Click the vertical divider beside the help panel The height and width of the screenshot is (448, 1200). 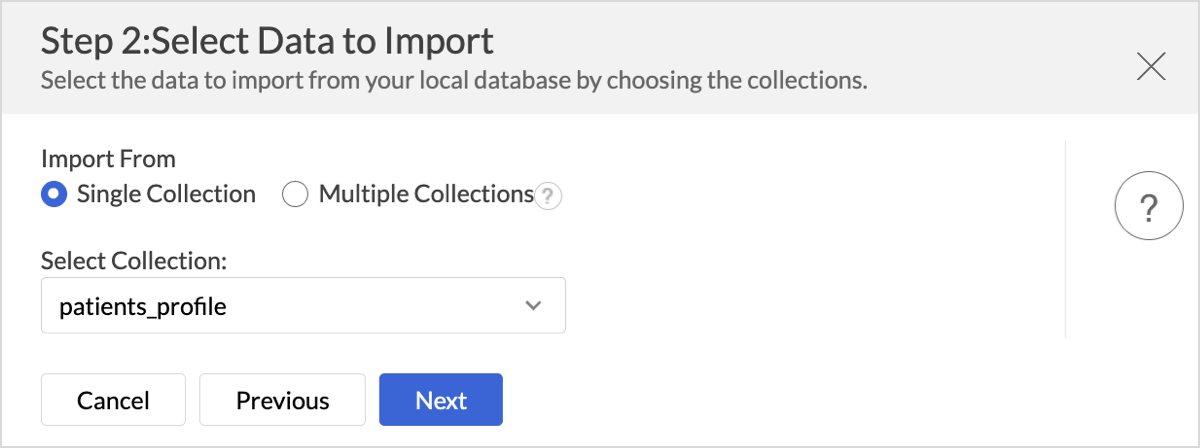[x=1066, y=240]
